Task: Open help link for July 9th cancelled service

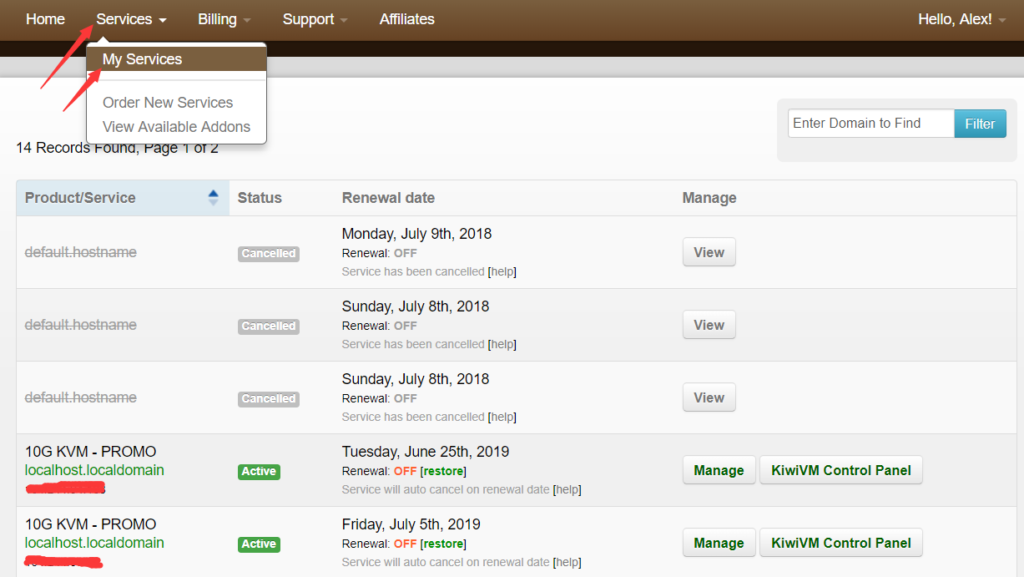Action: click(502, 272)
